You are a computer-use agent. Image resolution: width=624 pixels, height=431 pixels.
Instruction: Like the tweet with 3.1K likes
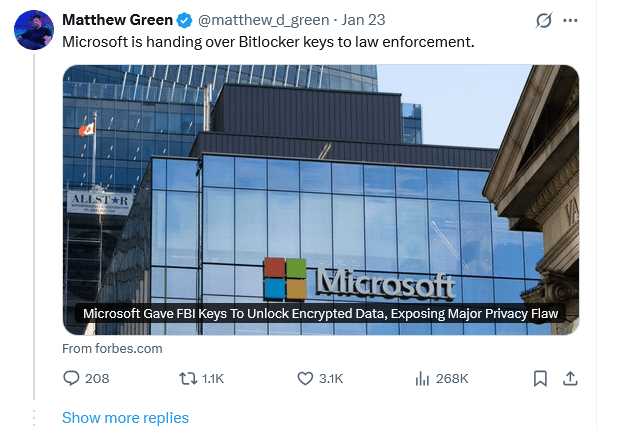306,378
